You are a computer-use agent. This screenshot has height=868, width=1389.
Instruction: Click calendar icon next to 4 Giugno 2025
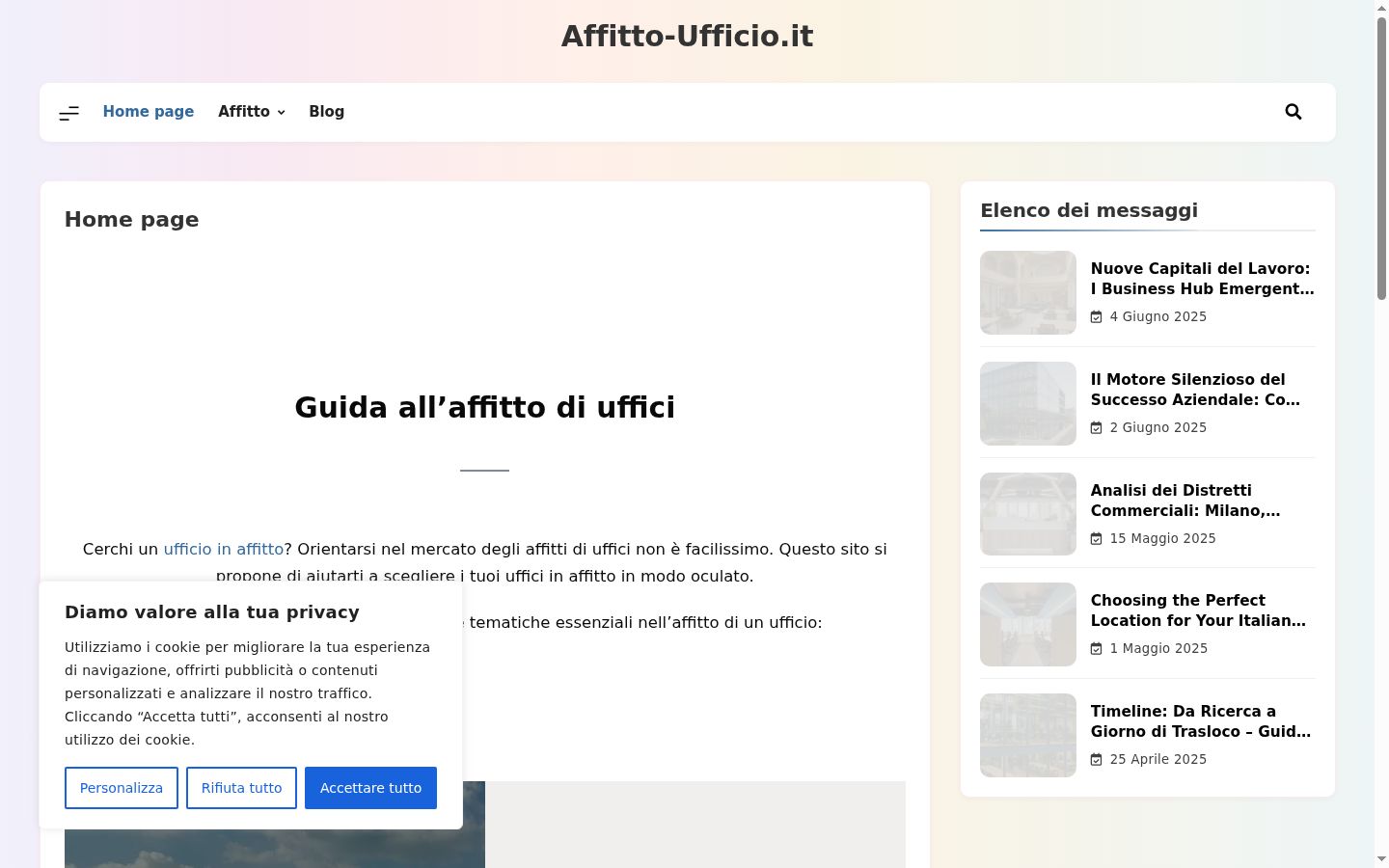[1097, 317]
